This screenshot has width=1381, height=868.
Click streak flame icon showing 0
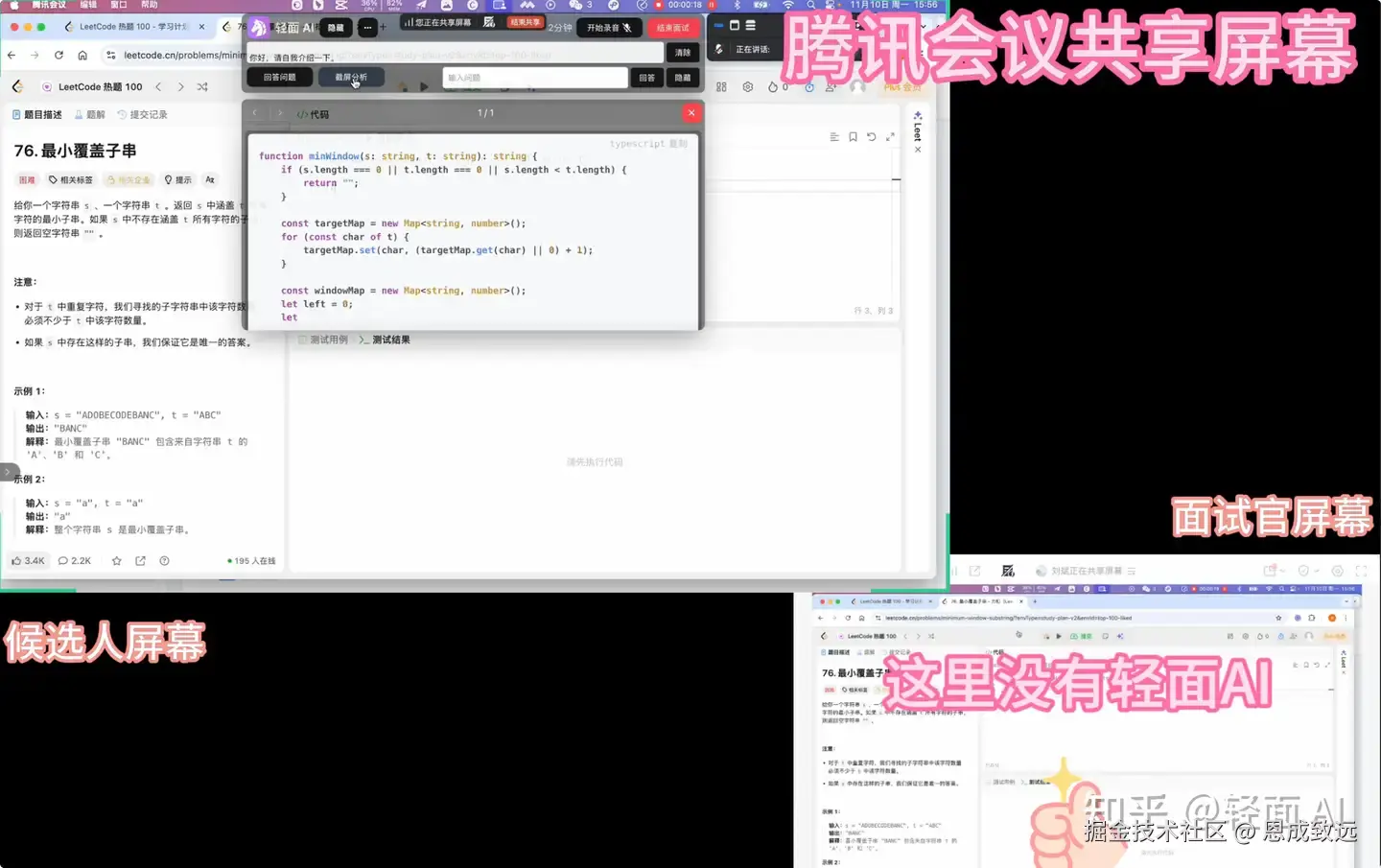point(778,86)
